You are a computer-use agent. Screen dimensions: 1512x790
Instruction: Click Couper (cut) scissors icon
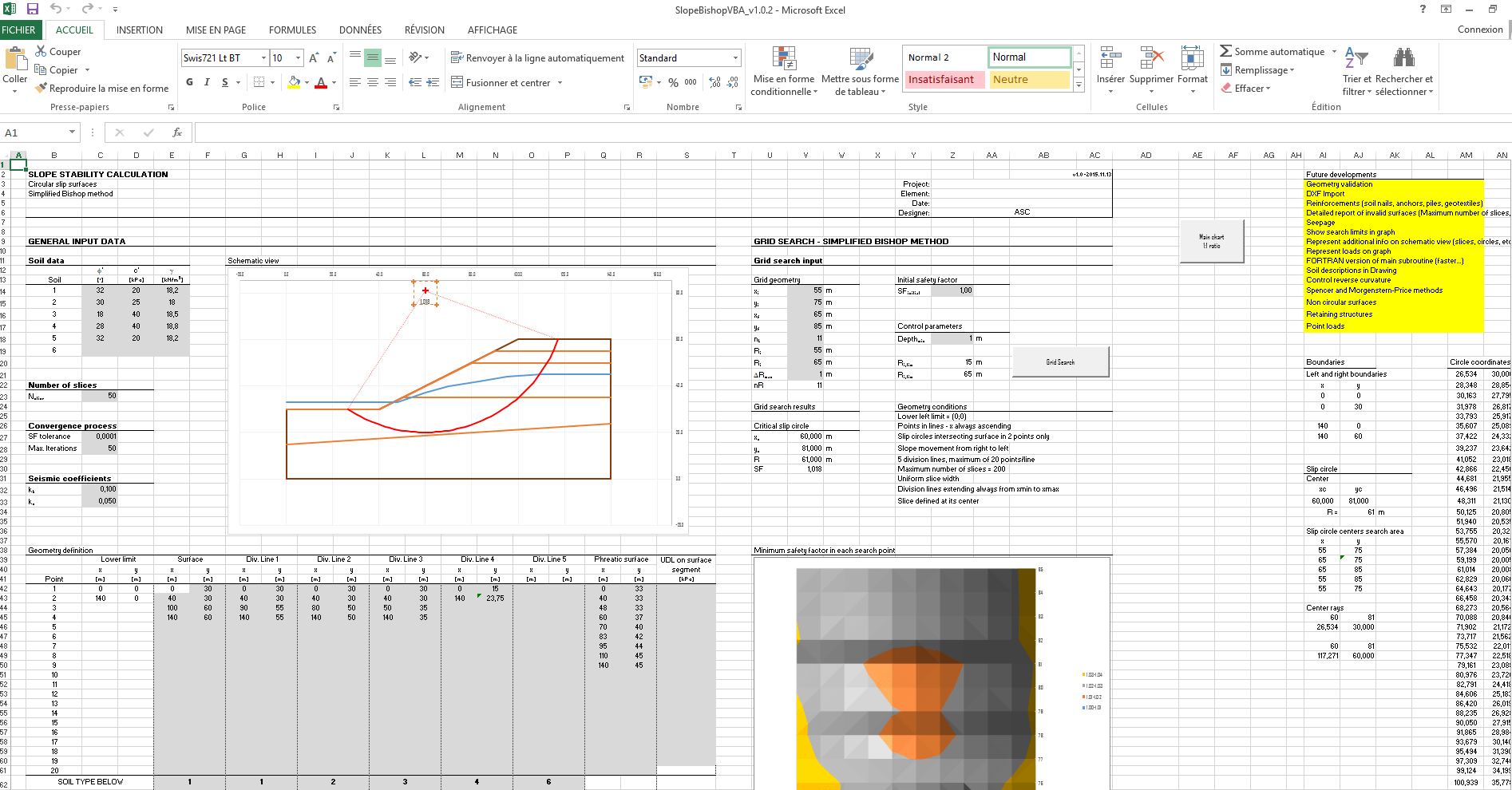[x=41, y=51]
